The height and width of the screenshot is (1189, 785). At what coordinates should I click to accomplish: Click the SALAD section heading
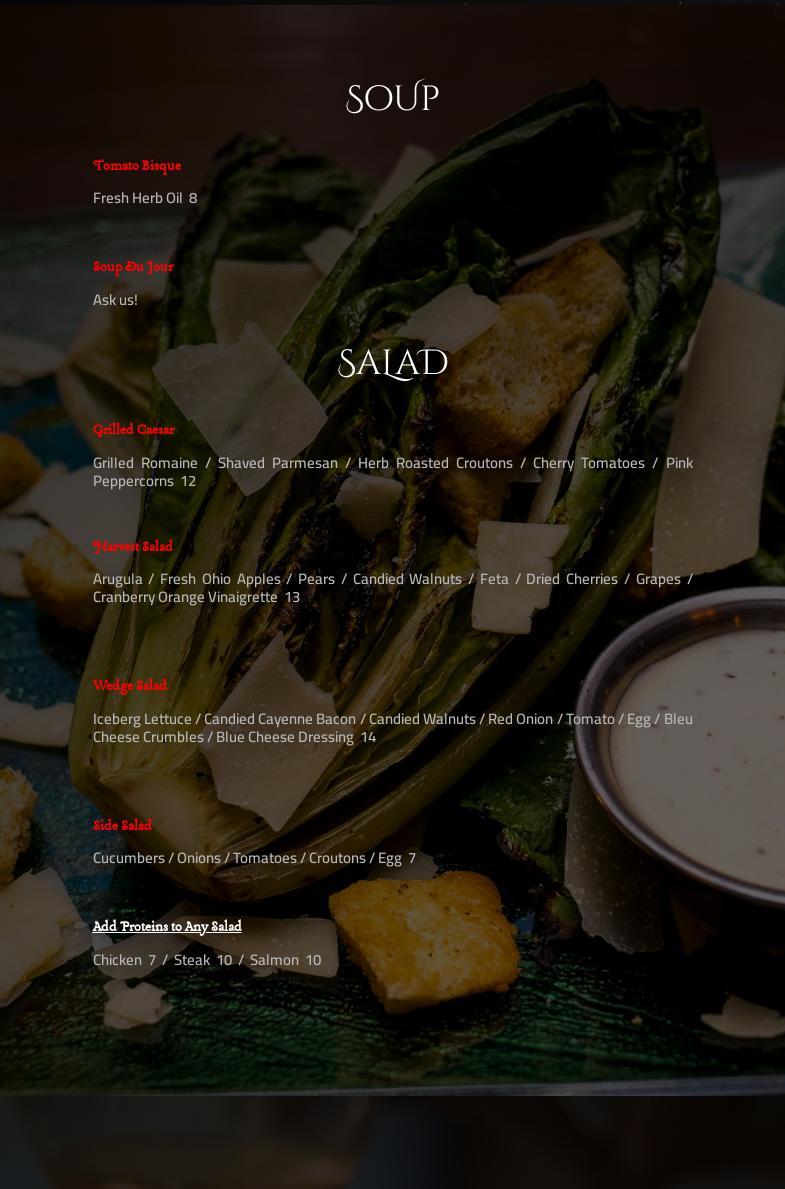coord(392,363)
